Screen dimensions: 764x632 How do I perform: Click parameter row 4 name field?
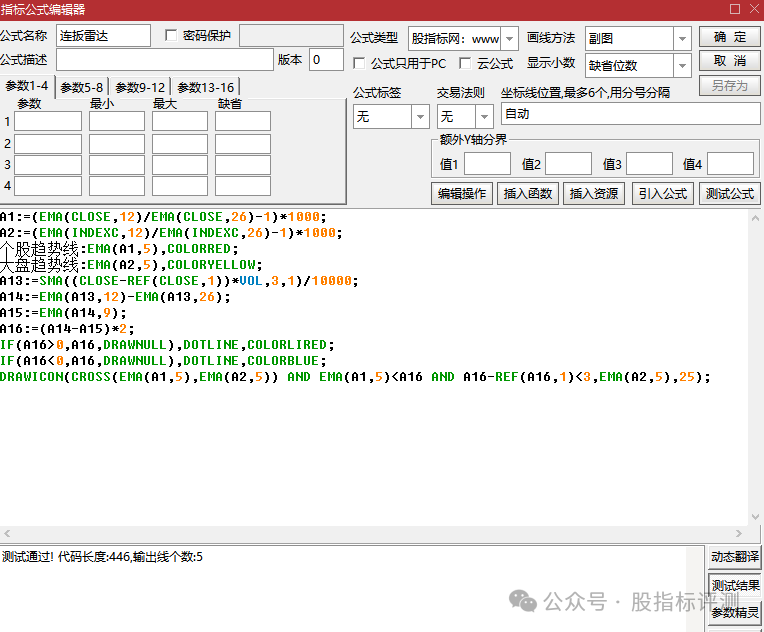(48, 186)
